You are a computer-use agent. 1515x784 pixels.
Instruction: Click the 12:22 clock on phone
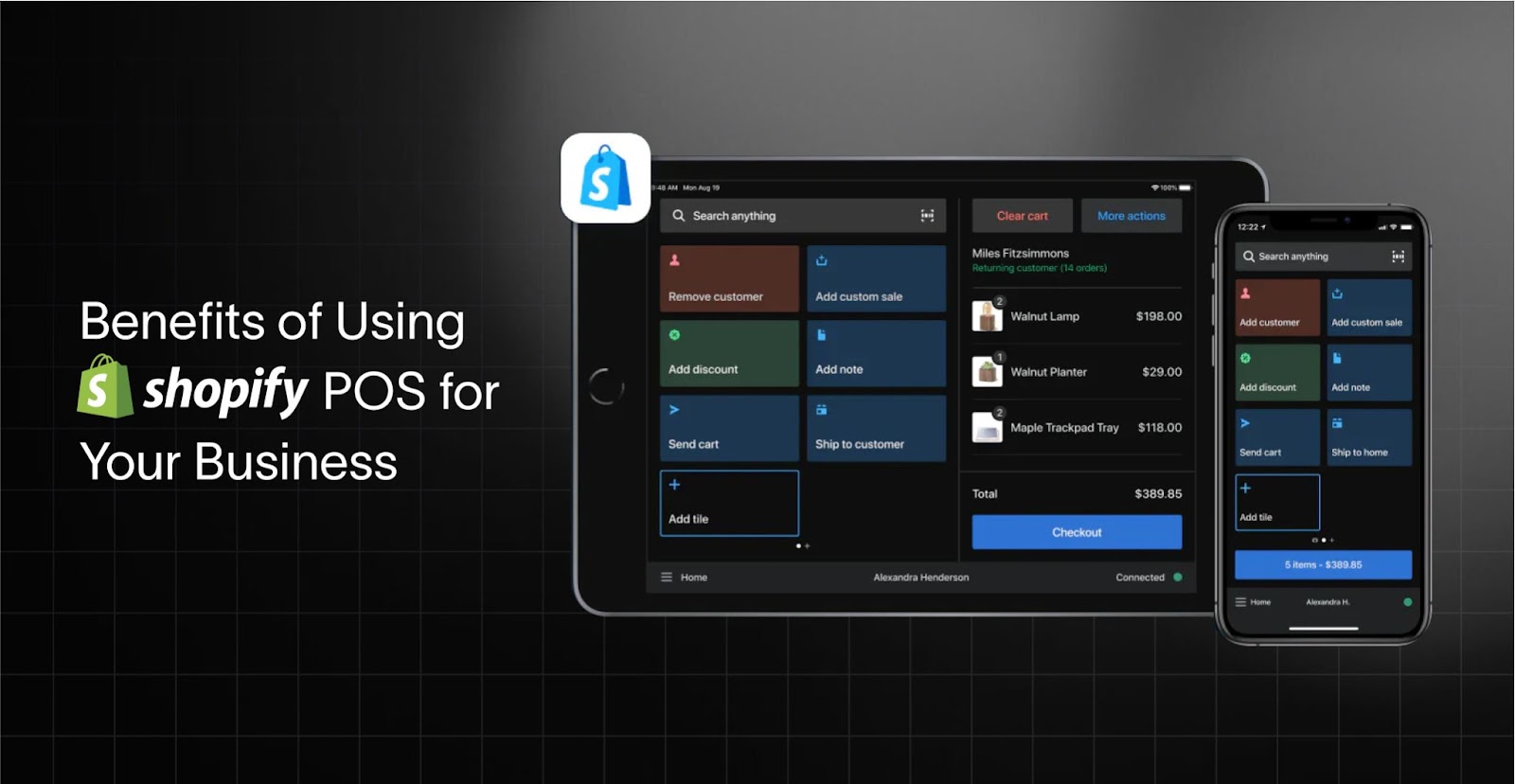coord(1248,227)
